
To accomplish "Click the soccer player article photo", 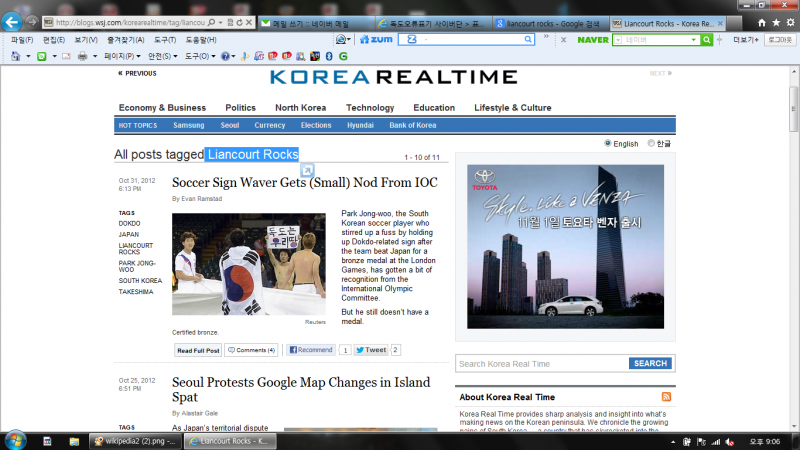I will [248, 264].
